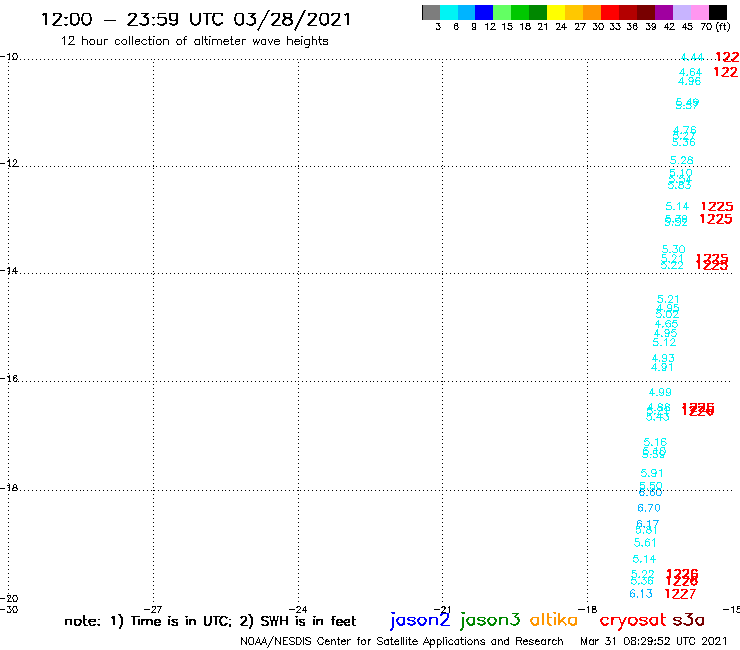Click the '70 (ft)' color bar label
Viewport: 740px width, 650px height.
715,27
